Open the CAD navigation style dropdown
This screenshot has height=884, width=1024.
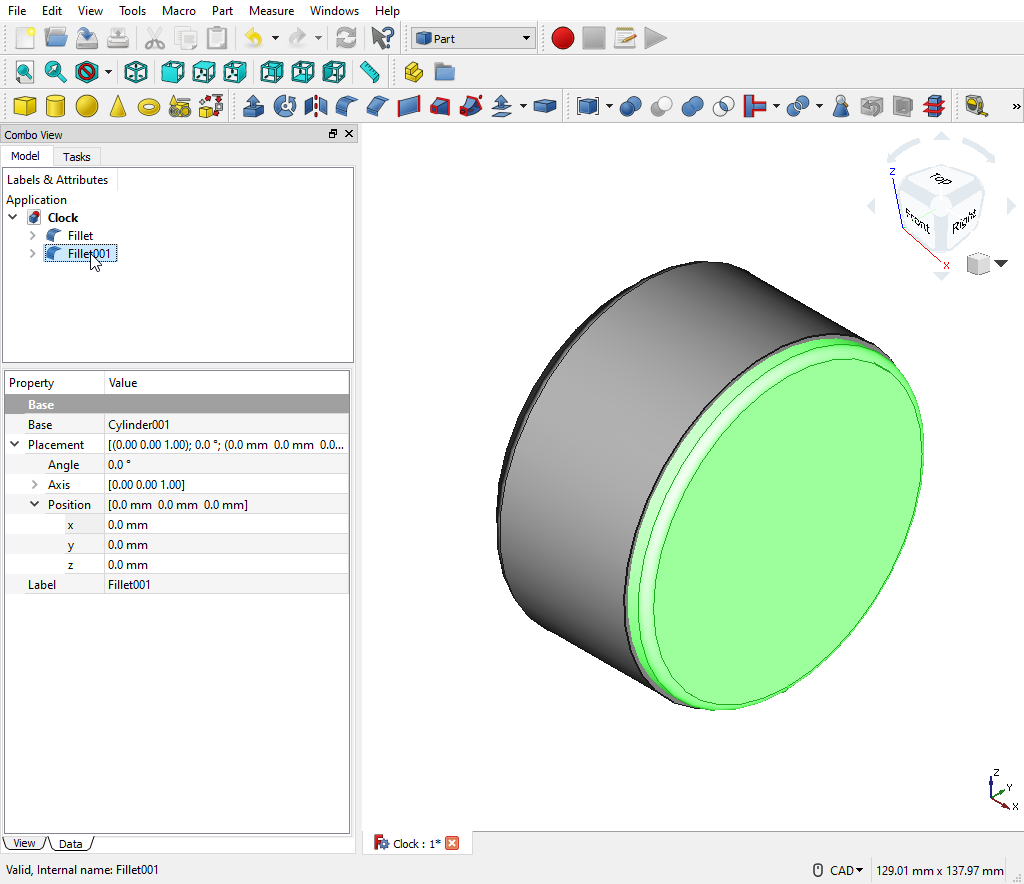(846, 870)
